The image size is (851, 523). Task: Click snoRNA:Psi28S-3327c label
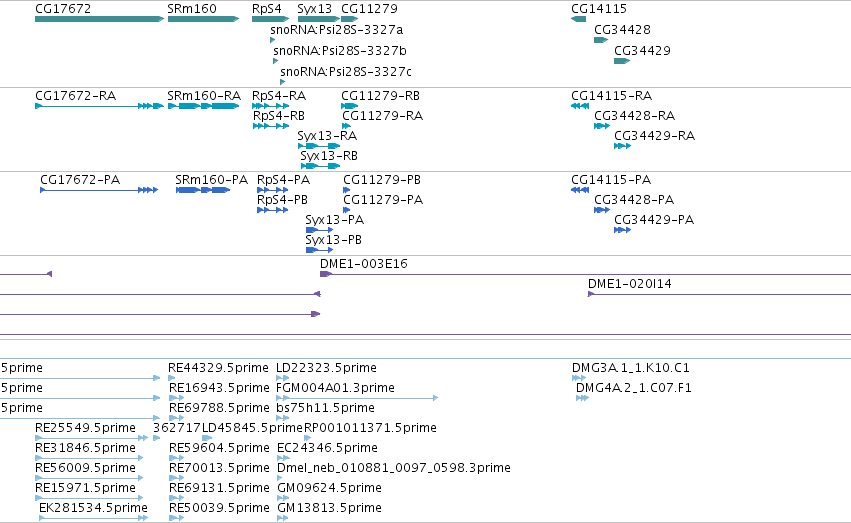(x=346, y=72)
